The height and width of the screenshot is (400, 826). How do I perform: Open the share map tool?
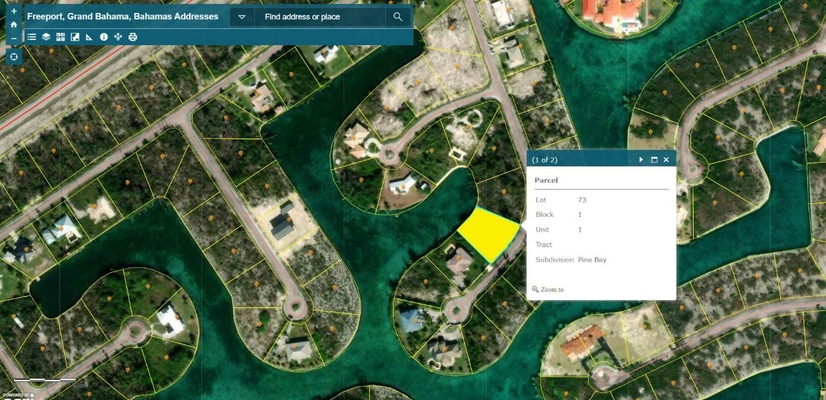(x=118, y=37)
